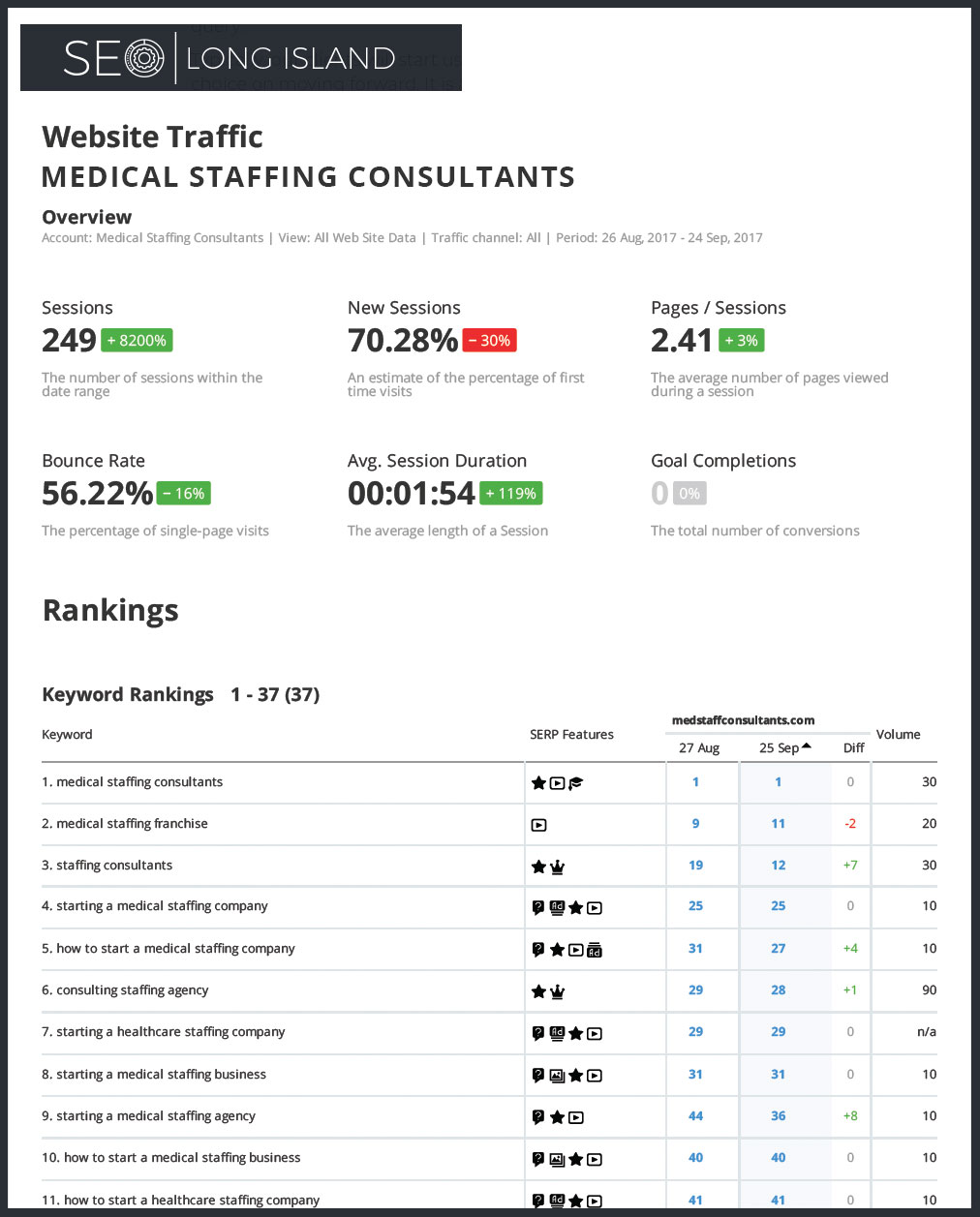980x1217 pixels.
Task: Click the video icon for starting a medical staffing agency
Action: 575,1117
